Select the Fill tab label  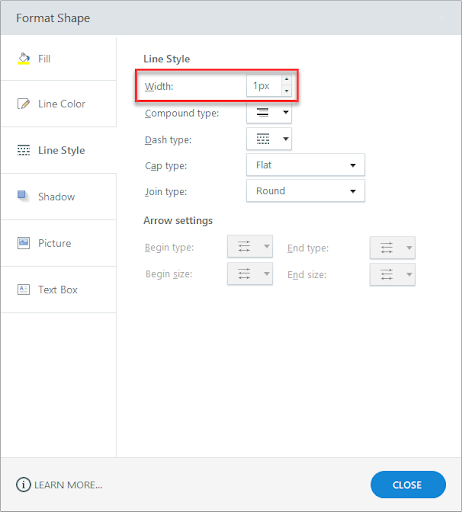coord(44,59)
